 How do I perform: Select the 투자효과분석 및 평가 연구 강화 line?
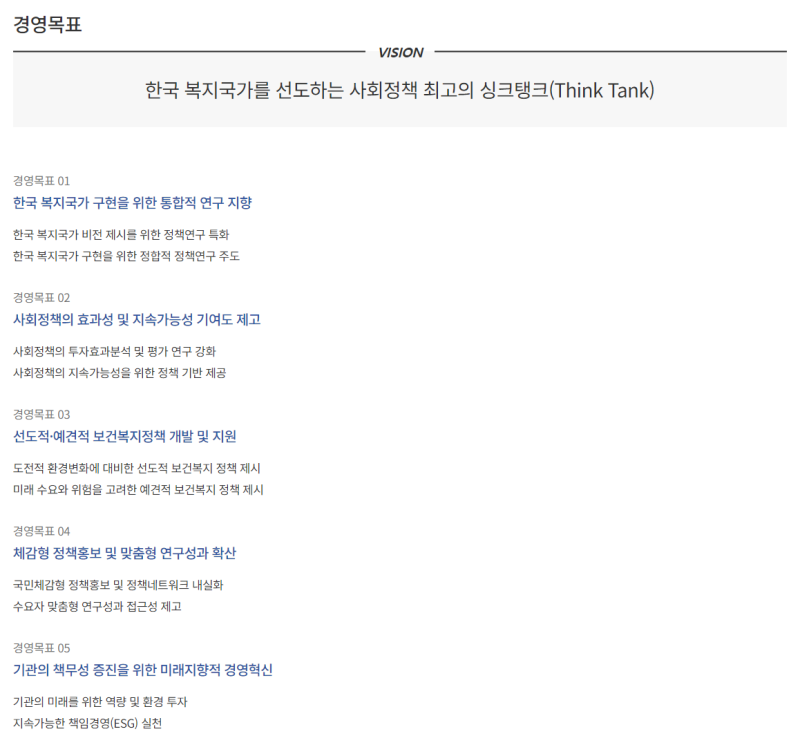click(x=114, y=351)
